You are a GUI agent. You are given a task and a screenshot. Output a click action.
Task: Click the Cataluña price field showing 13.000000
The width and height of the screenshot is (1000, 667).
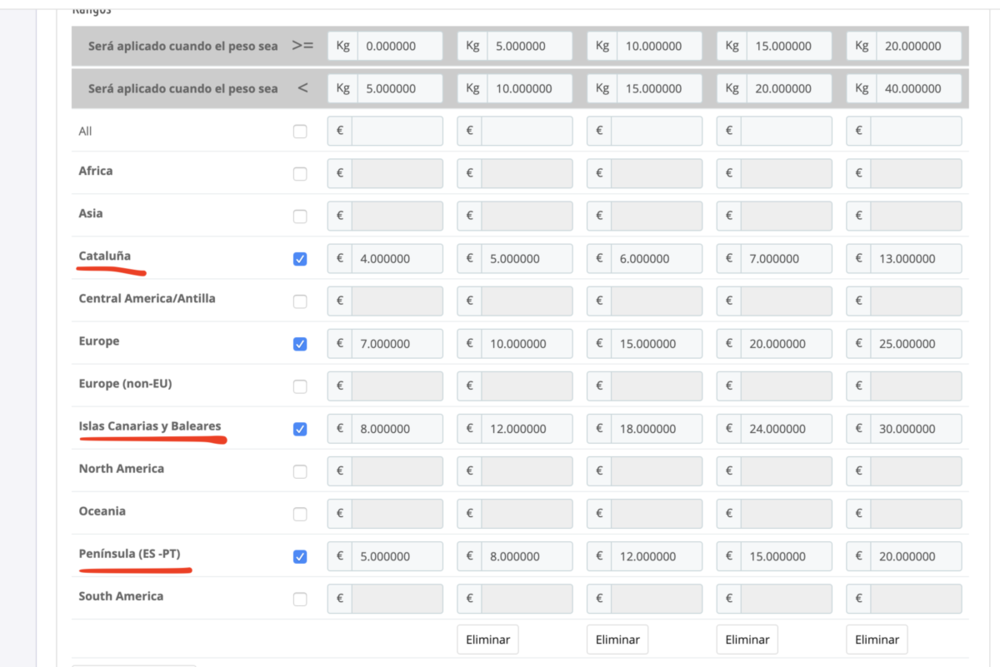pyautogui.click(x=915, y=259)
